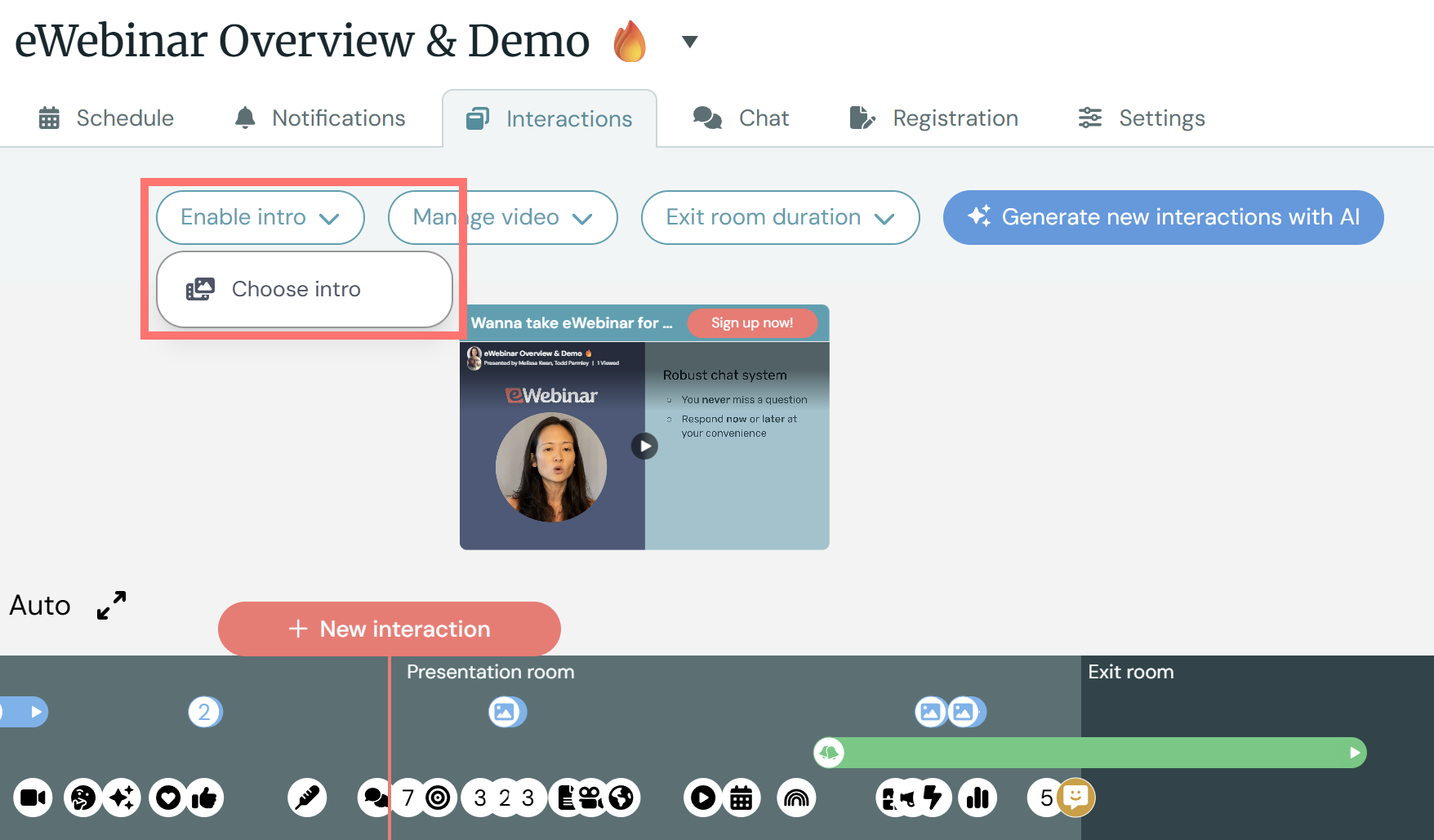
Task: Open the Chat tab
Action: pos(741,118)
